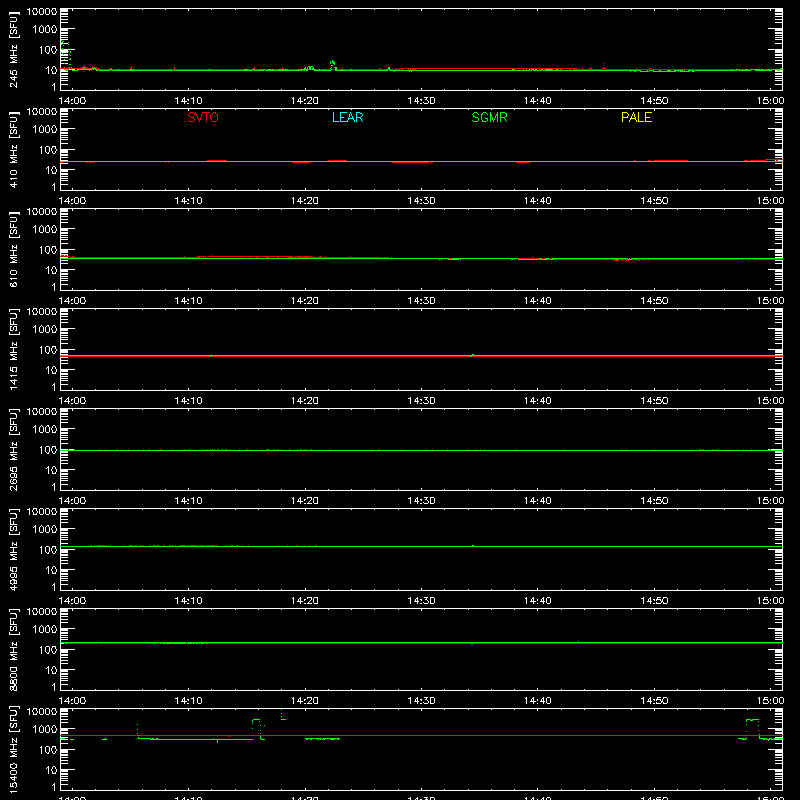Click 15:00 label under the 610 MHz plot
This screenshot has height=800, width=800.
pos(770,301)
